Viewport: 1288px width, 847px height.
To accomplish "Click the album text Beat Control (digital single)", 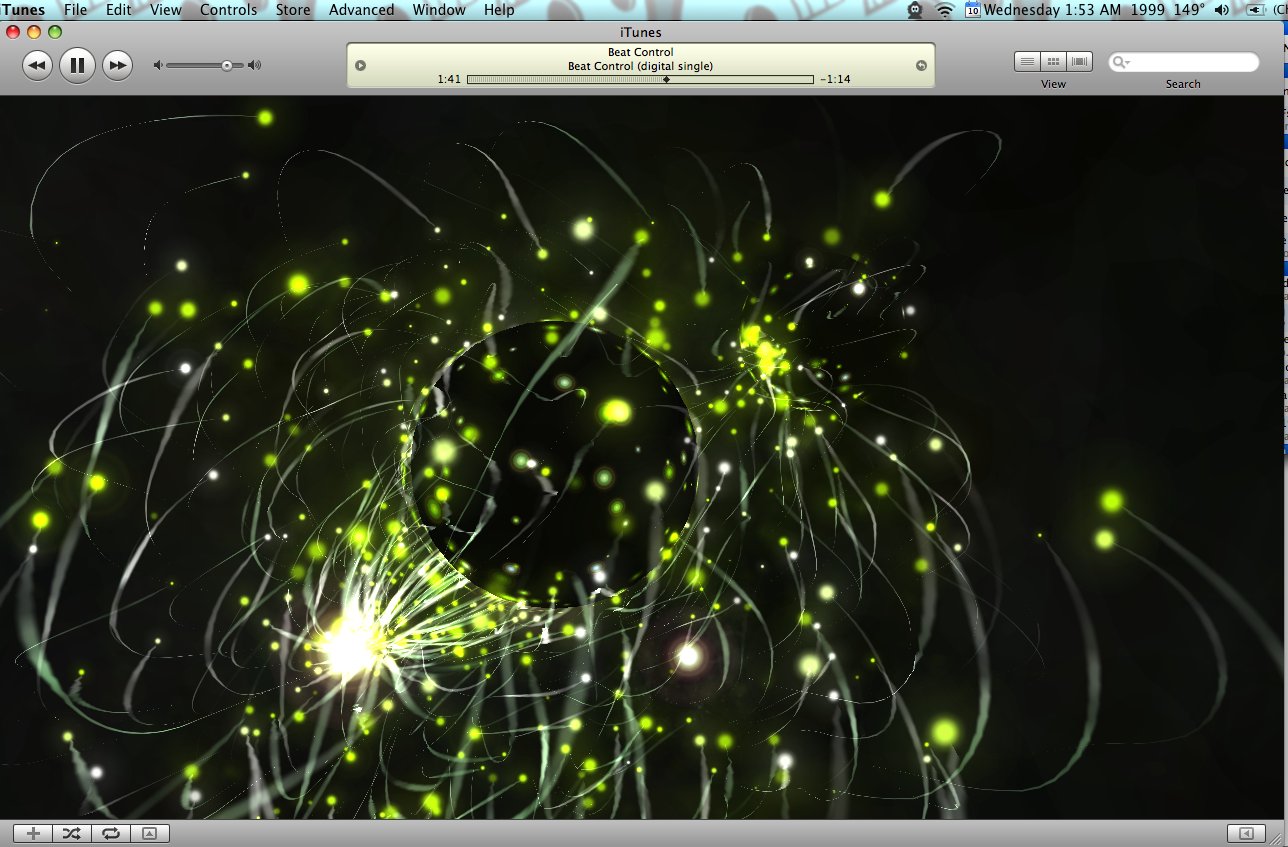I will pos(641,66).
